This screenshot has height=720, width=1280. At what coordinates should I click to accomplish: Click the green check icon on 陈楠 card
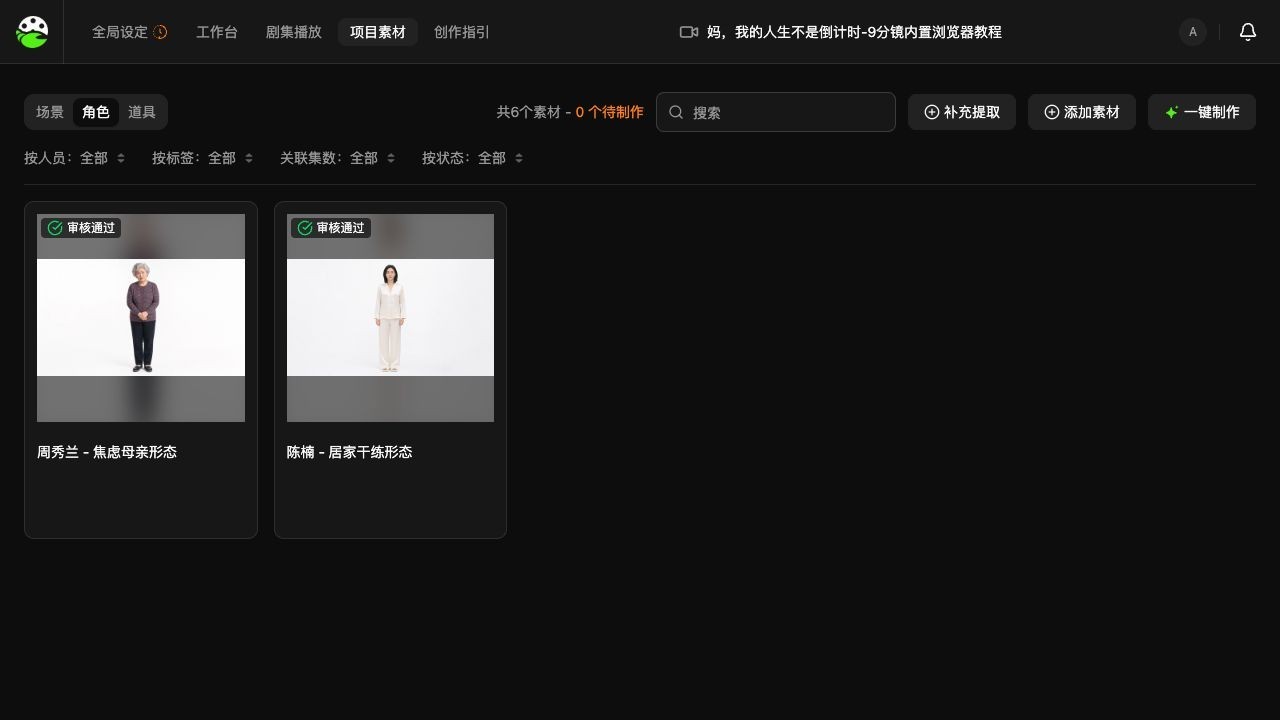305,228
